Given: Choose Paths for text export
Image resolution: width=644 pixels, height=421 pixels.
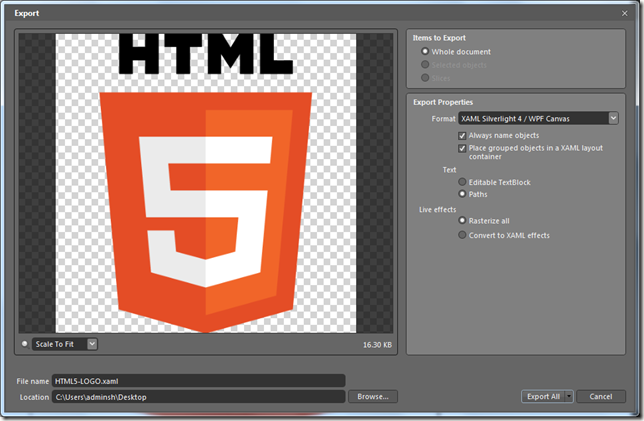Looking at the screenshot, I should 462,193.
